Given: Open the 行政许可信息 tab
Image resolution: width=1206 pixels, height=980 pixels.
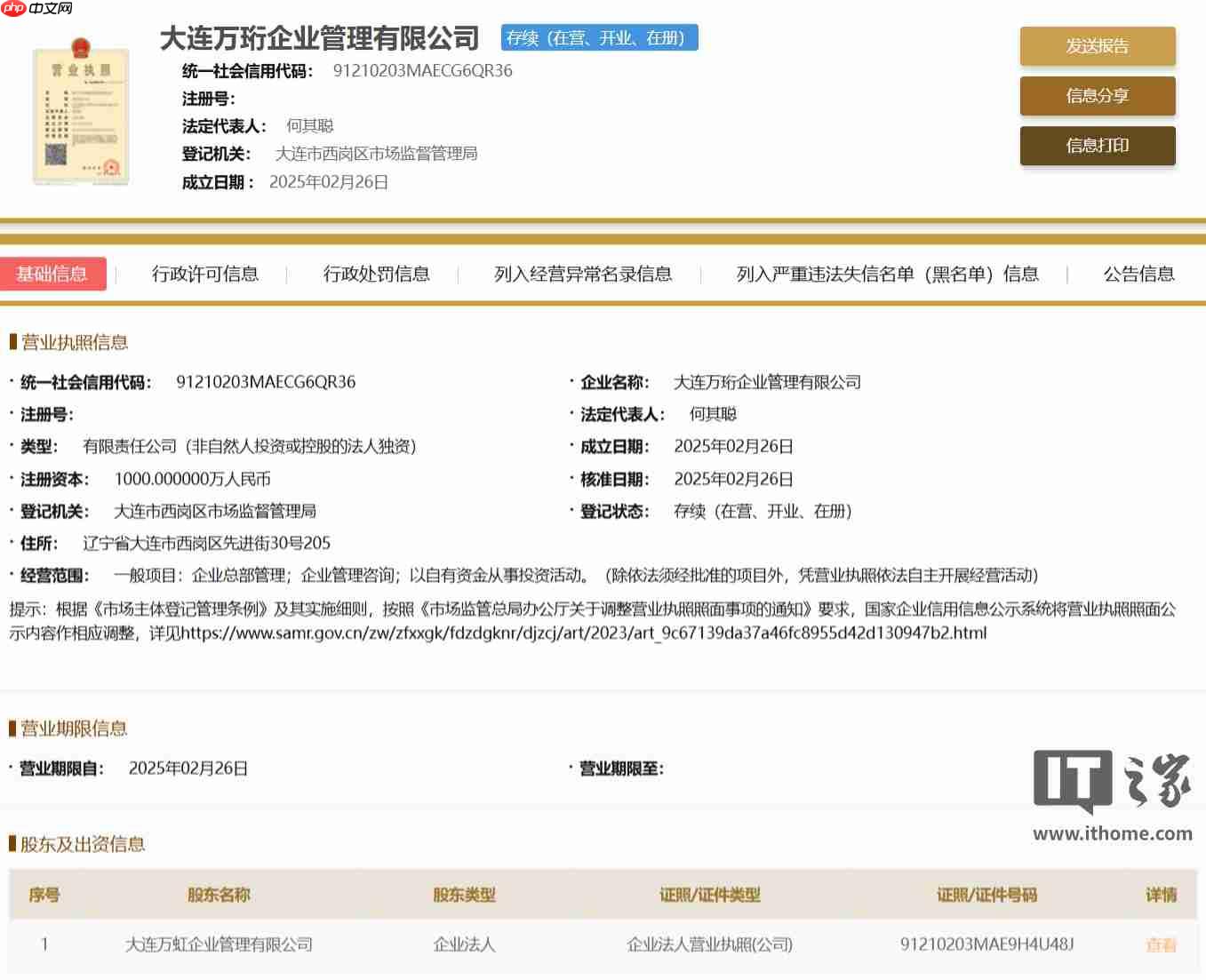Looking at the screenshot, I should tap(204, 275).
